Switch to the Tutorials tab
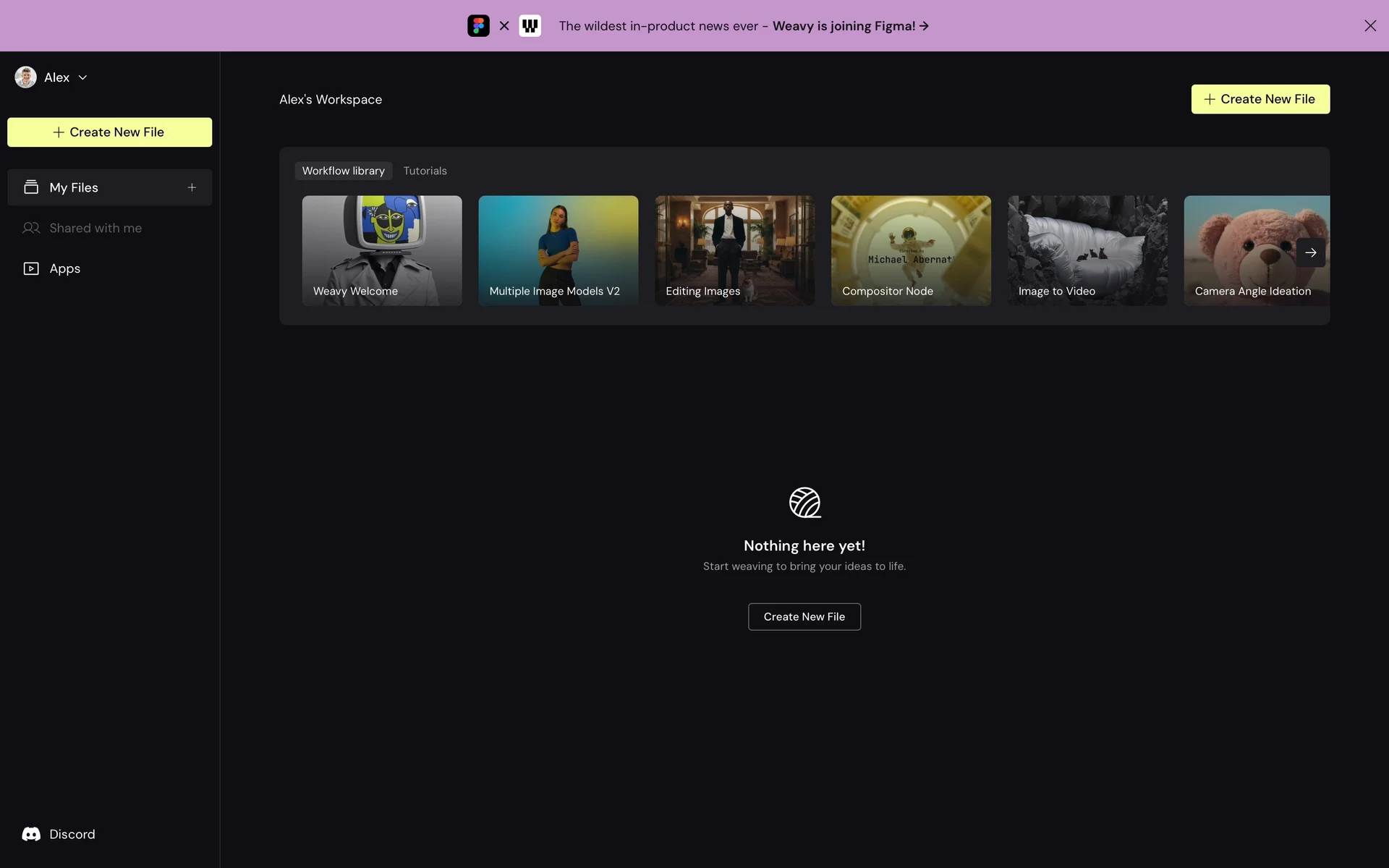The height and width of the screenshot is (868, 1389). pos(425,171)
